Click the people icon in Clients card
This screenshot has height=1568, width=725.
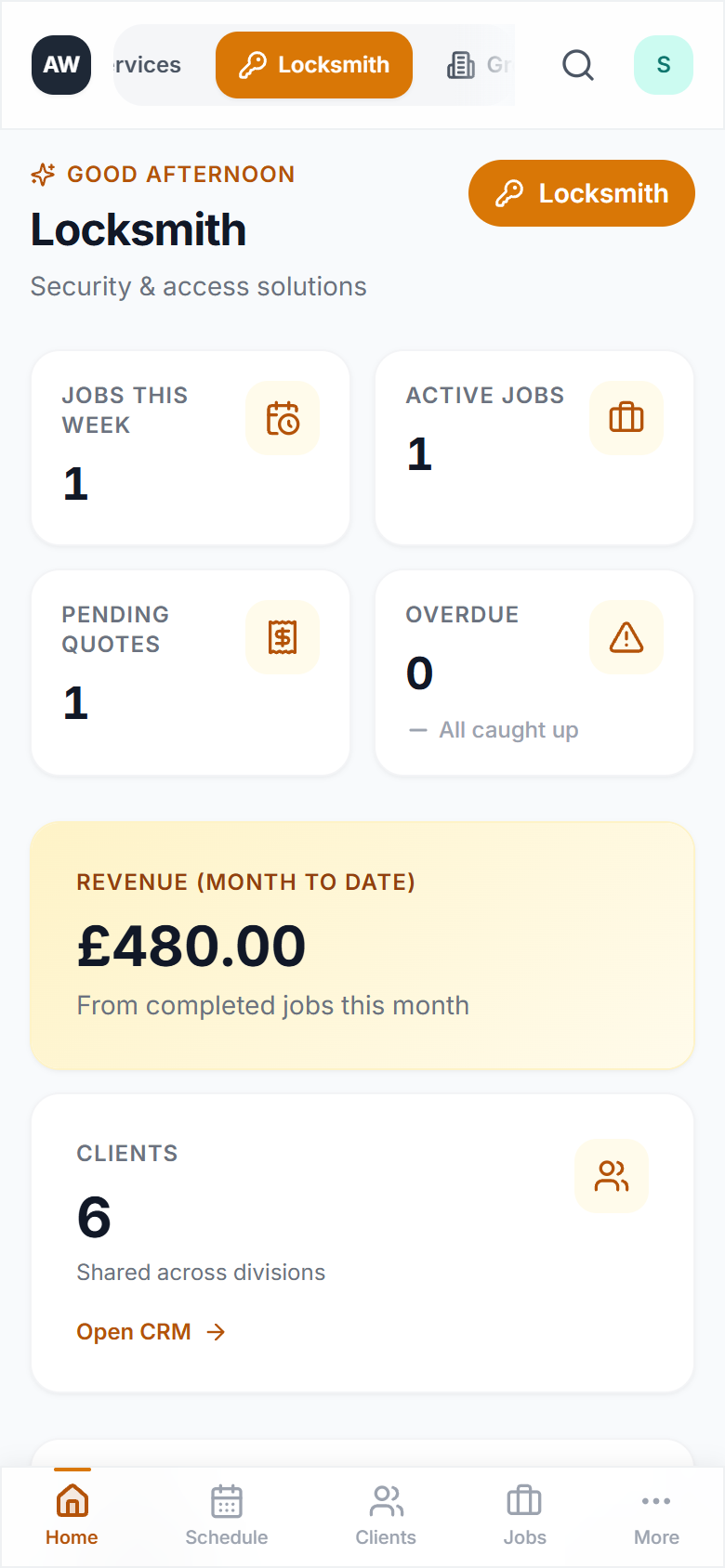point(612,1176)
